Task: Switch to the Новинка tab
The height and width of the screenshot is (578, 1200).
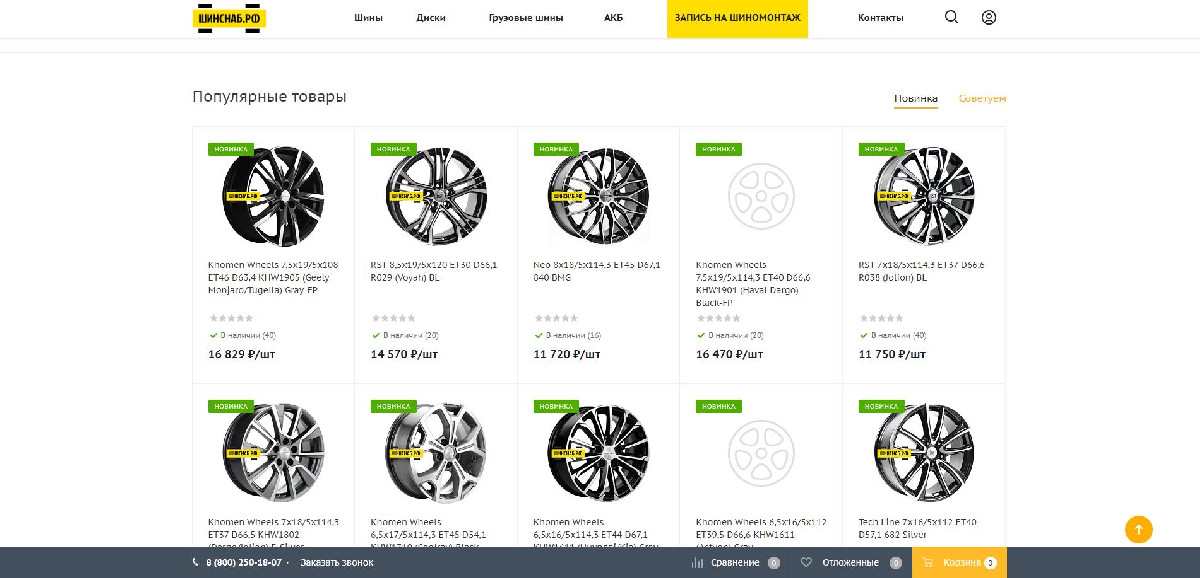Action: point(916,99)
